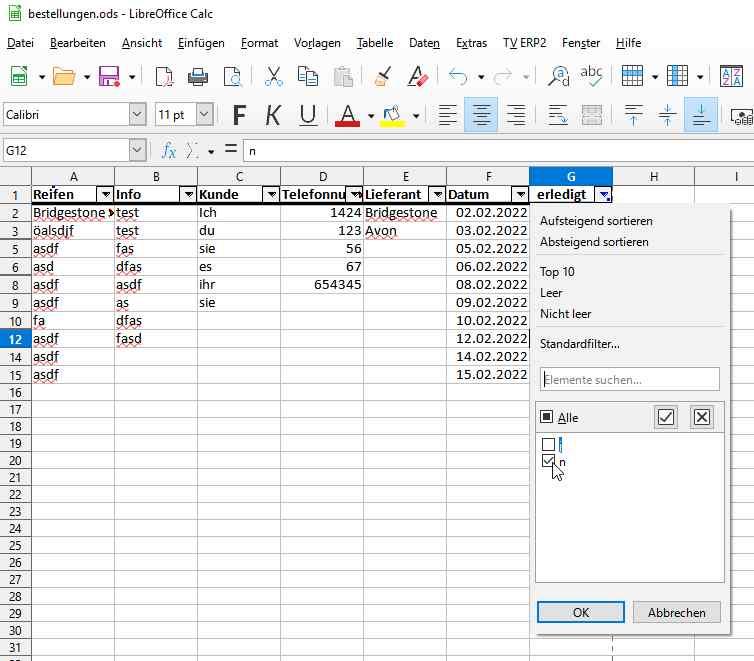
Task: Center text horizontally using the alignment icon
Action: click(x=482, y=115)
